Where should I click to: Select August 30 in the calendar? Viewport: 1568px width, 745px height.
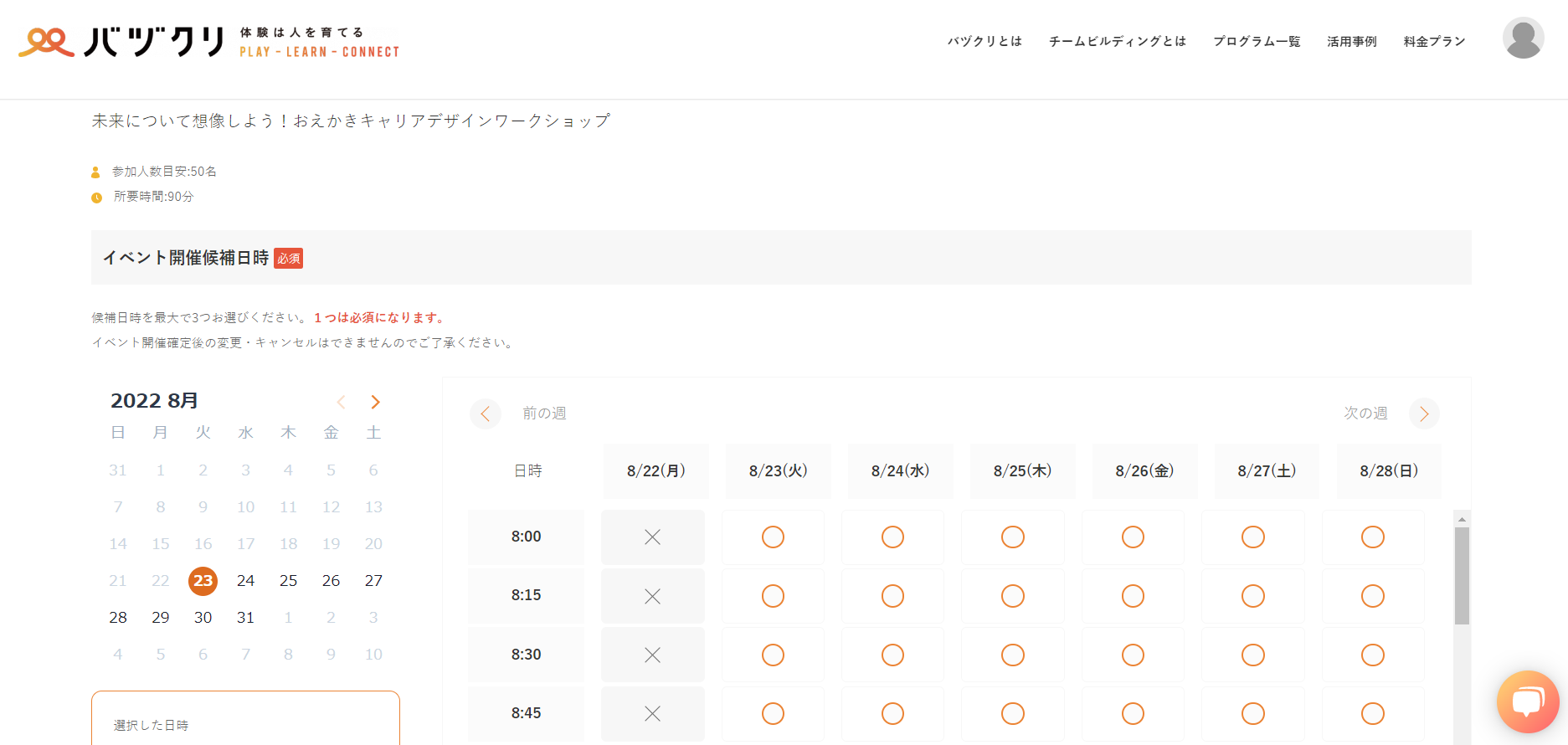[203, 617]
